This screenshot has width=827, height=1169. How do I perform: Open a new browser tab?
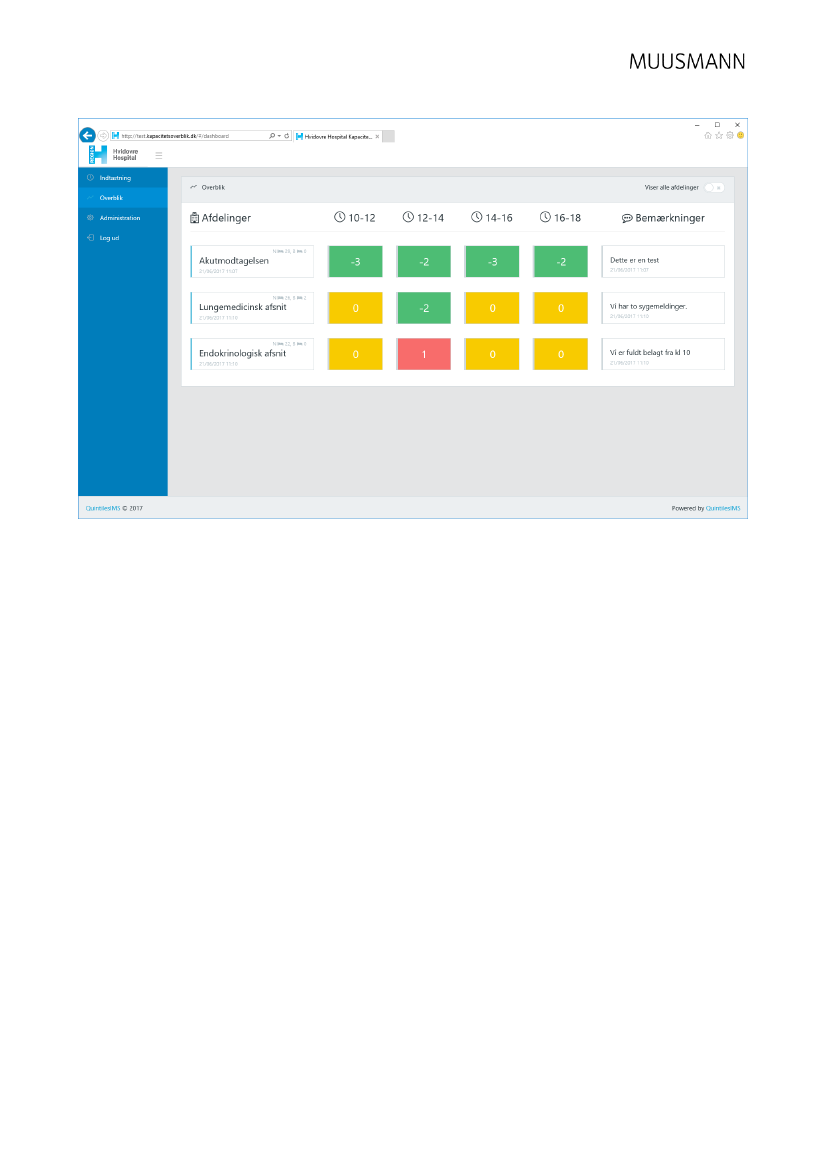[x=389, y=136]
